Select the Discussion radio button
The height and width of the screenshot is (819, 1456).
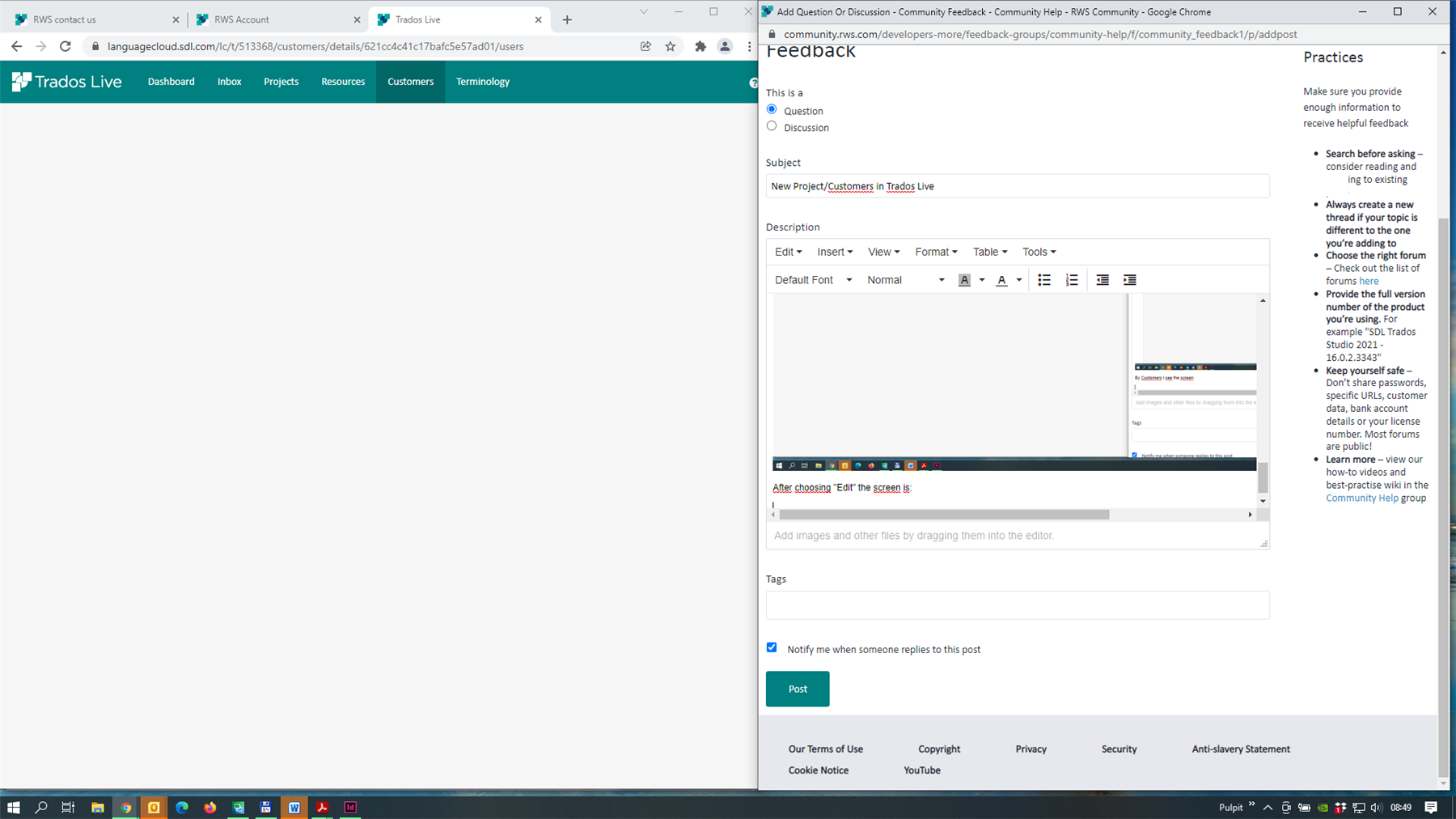point(771,125)
